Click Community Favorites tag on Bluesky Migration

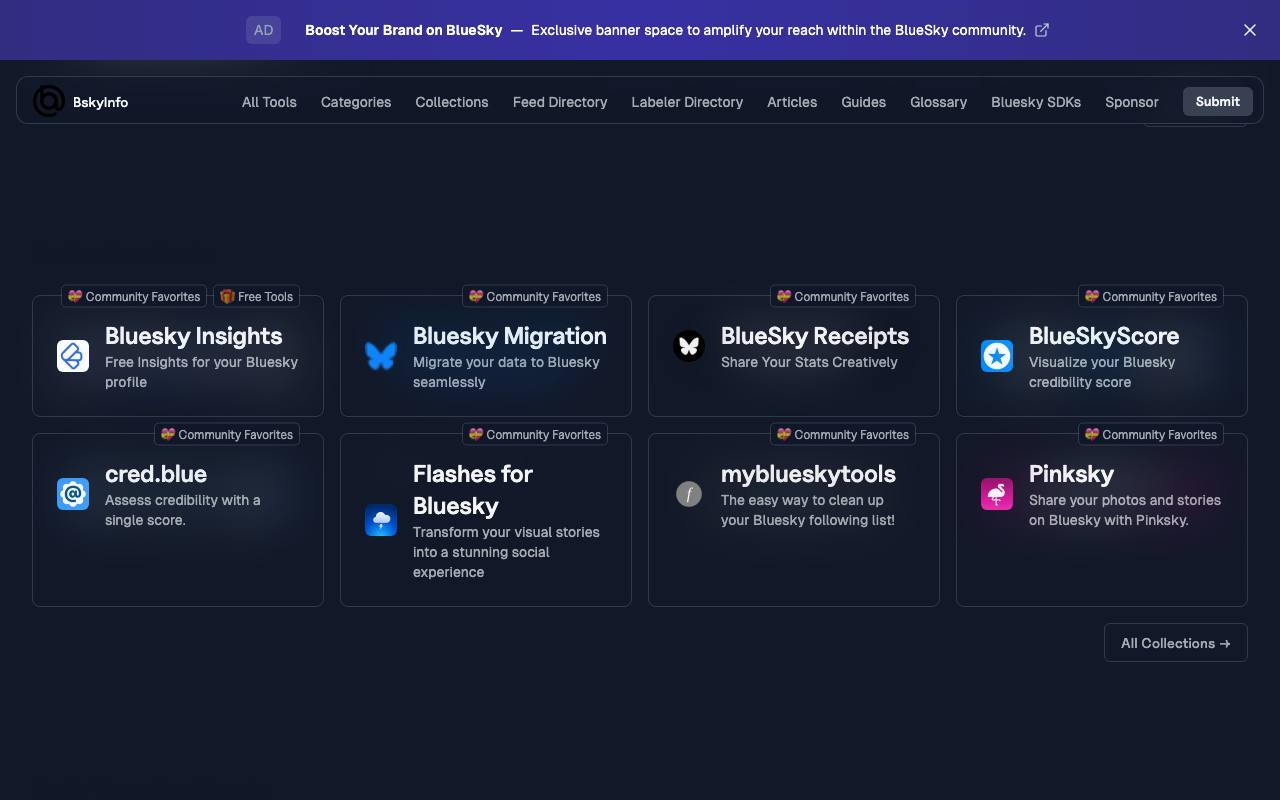coord(535,296)
